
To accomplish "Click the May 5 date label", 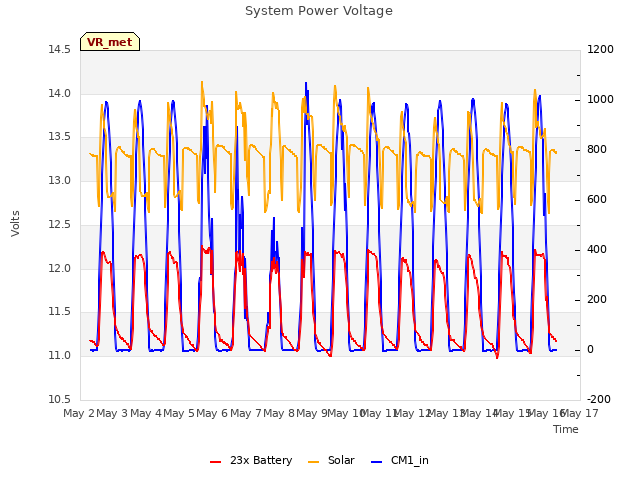I will [179, 413].
